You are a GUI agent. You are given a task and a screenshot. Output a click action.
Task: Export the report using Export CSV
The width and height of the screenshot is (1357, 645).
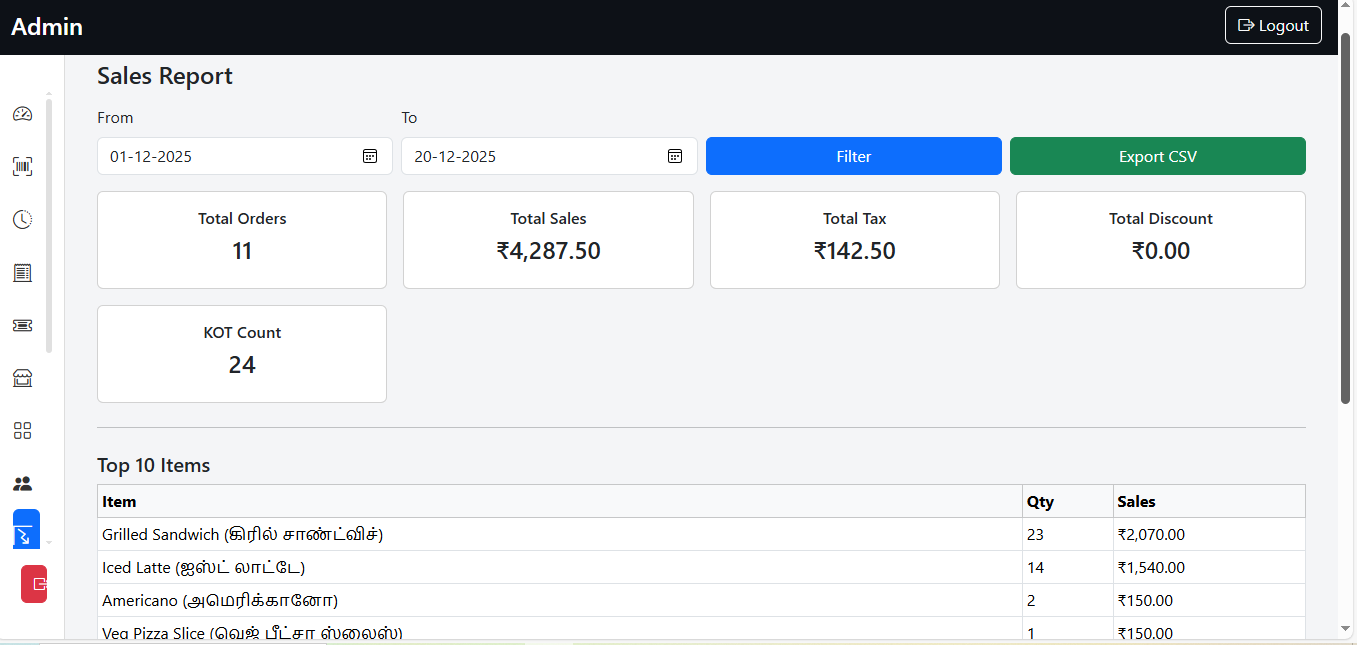coord(1157,156)
